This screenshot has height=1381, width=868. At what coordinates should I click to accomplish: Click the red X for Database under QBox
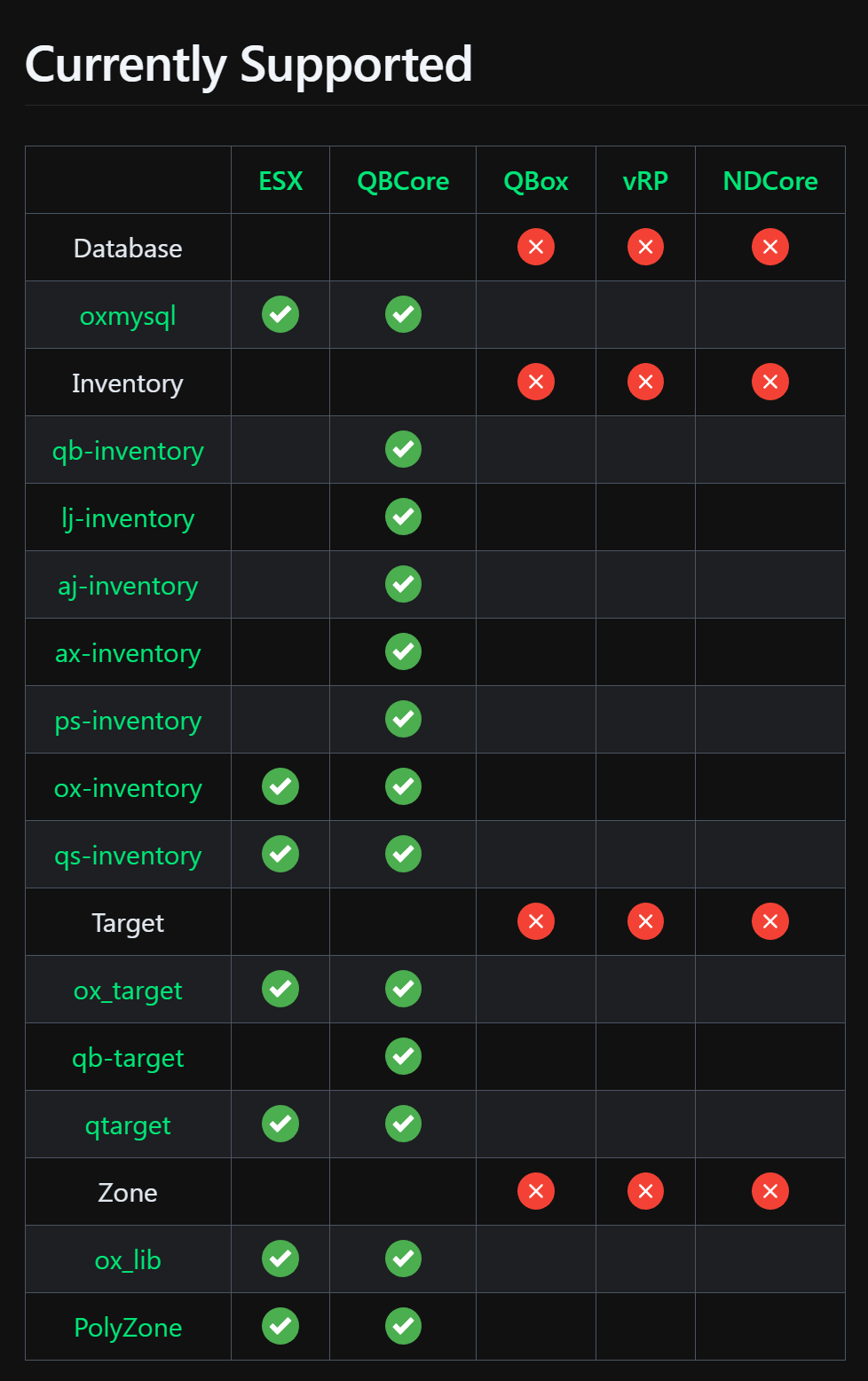tap(536, 247)
